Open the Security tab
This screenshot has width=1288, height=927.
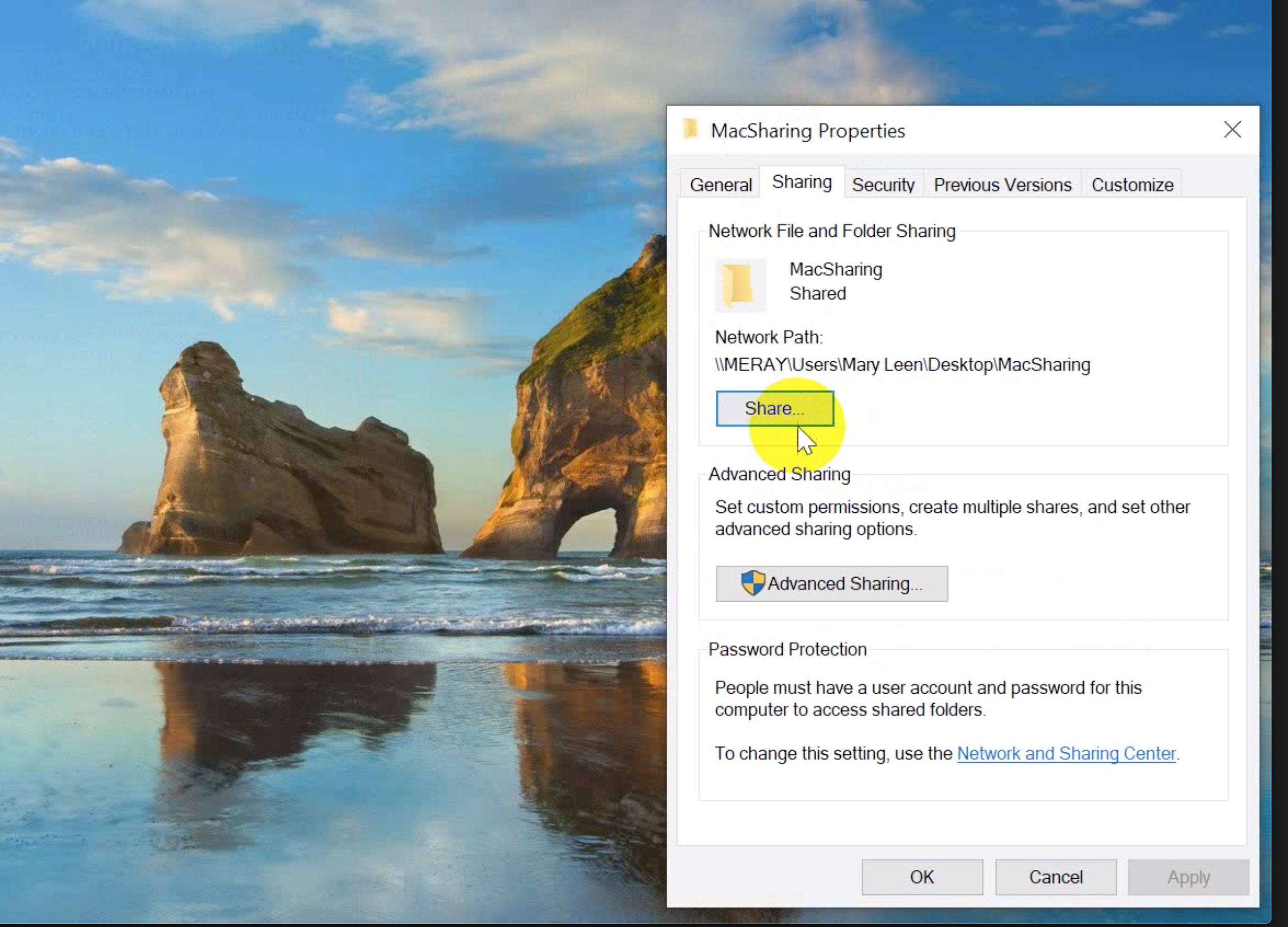click(882, 184)
